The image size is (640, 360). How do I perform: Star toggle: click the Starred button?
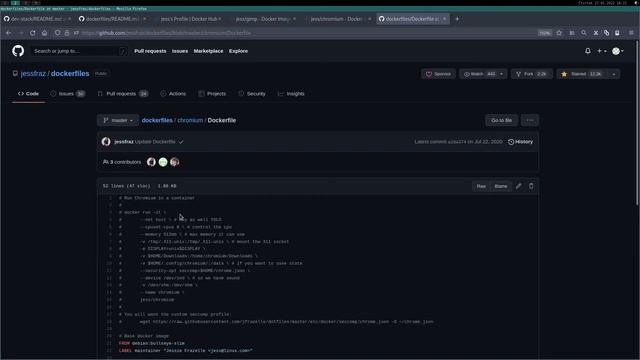[x=582, y=74]
